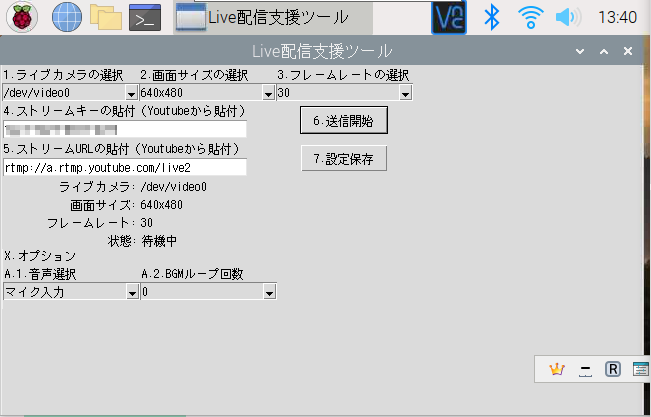
Task: Launch the terminal from the taskbar
Action: click(x=145, y=17)
